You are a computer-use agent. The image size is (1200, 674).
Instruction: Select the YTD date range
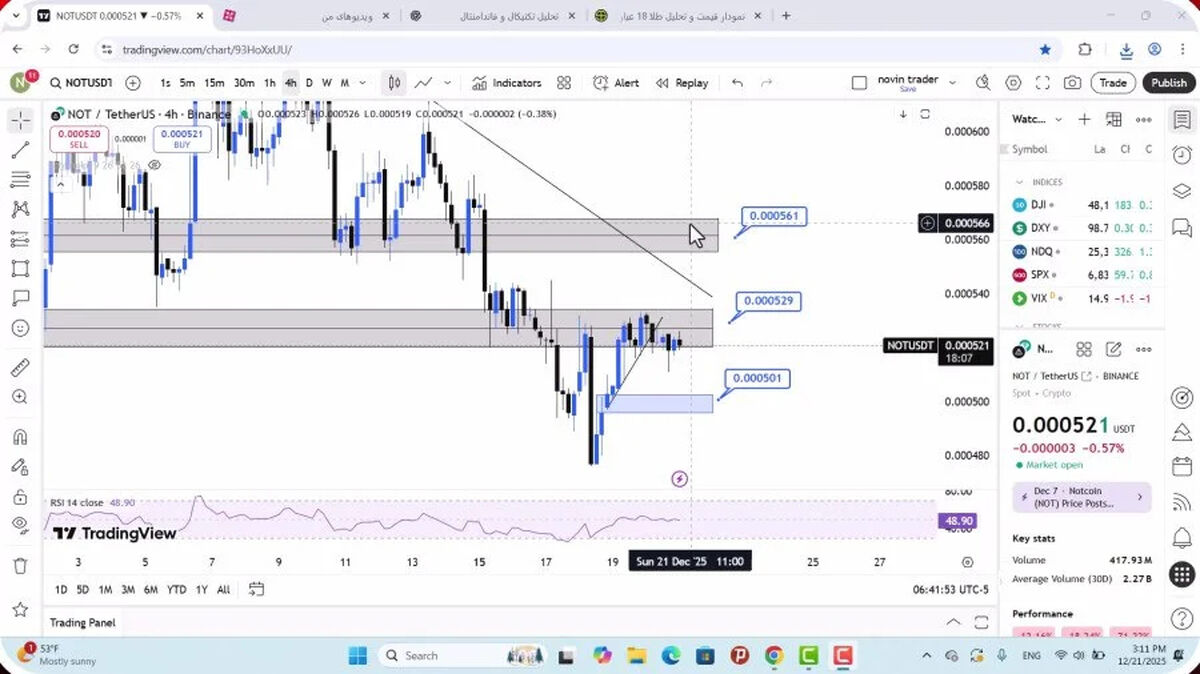pyautogui.click(x=177, y=590)
